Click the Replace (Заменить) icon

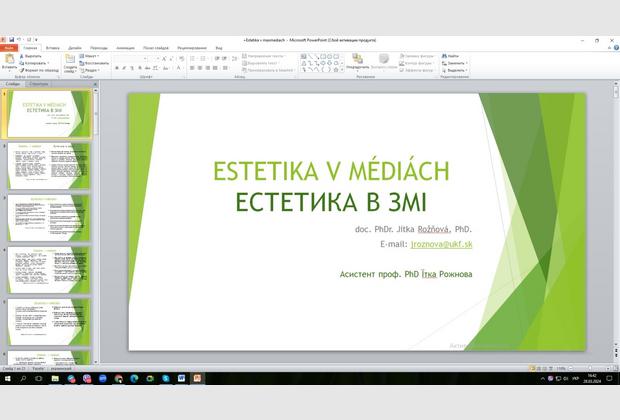[442, 63]
